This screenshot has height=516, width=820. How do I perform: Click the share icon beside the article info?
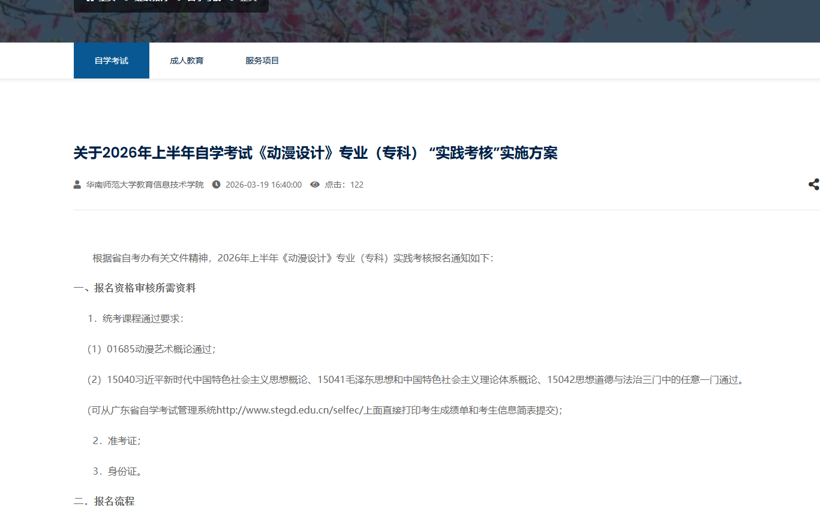pos(813,184)
